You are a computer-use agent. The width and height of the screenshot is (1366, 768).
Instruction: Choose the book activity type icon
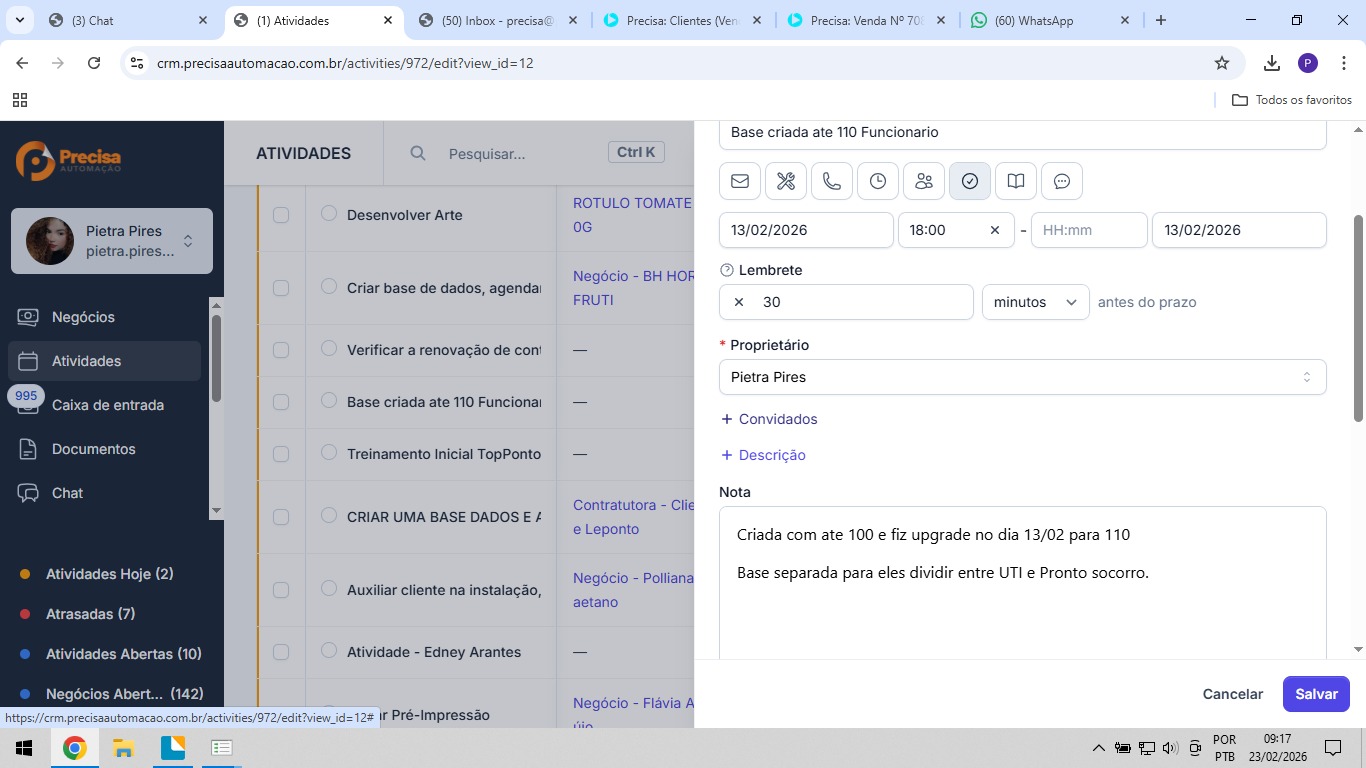pos(1016,181)
